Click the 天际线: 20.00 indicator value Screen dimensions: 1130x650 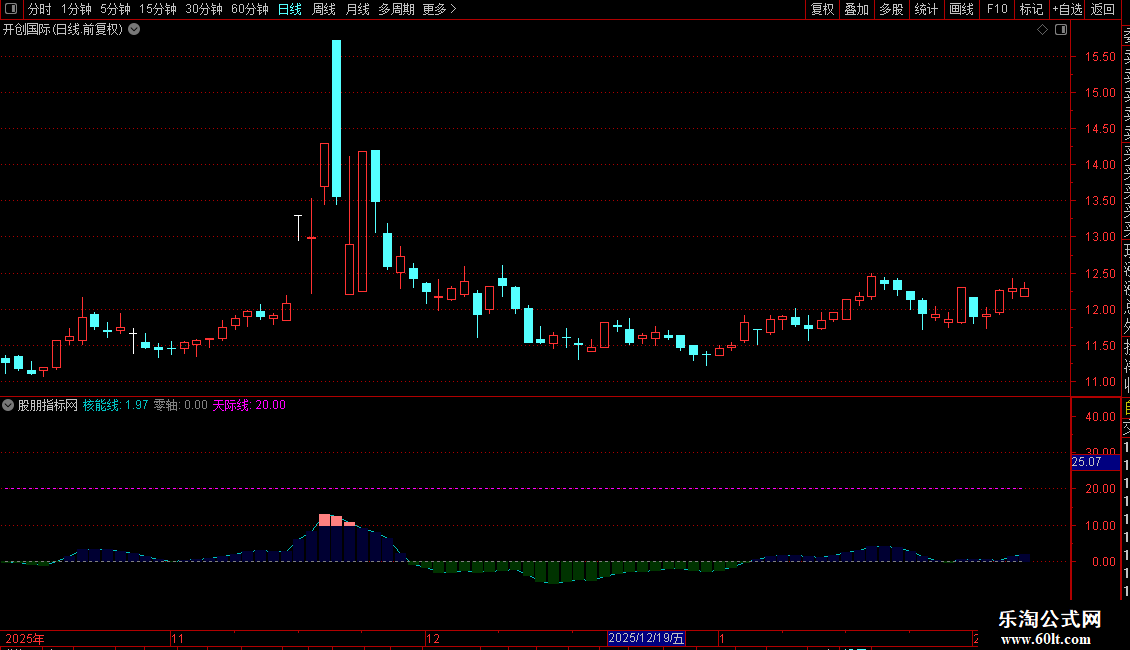pos(249,405)
